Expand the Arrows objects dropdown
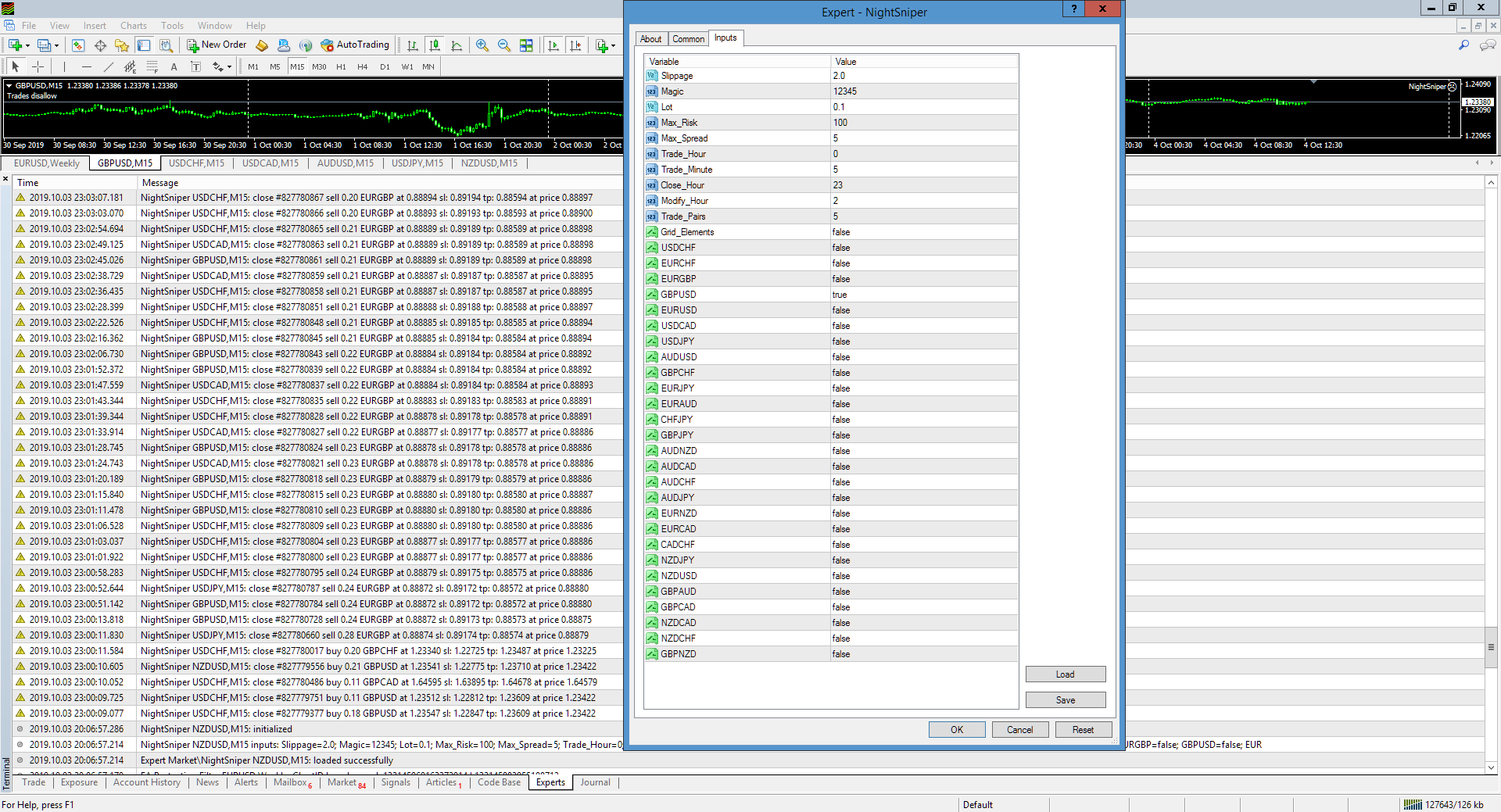This screenshot has height=812, width=1501. coord(229,66)
